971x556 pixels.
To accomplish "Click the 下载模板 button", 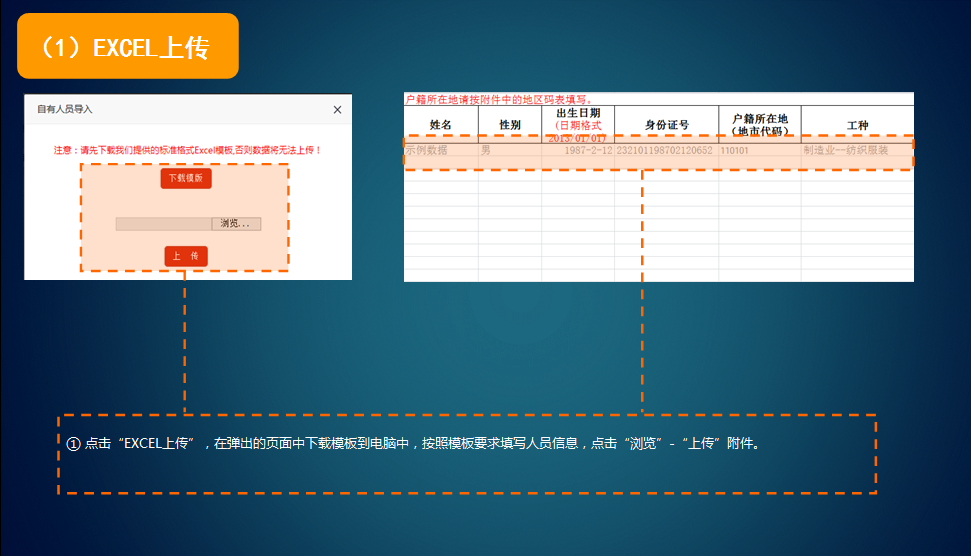I will click(186, 178).
